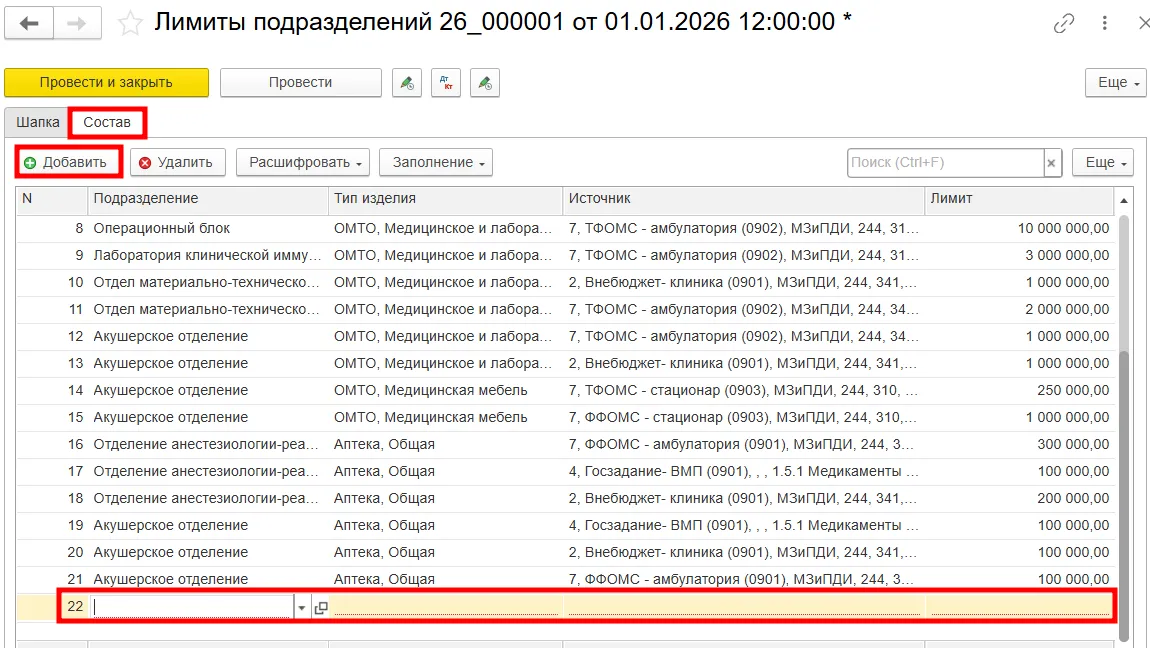
Task: Open the Дт/Кт postings report icon
Action: point(446,83)
